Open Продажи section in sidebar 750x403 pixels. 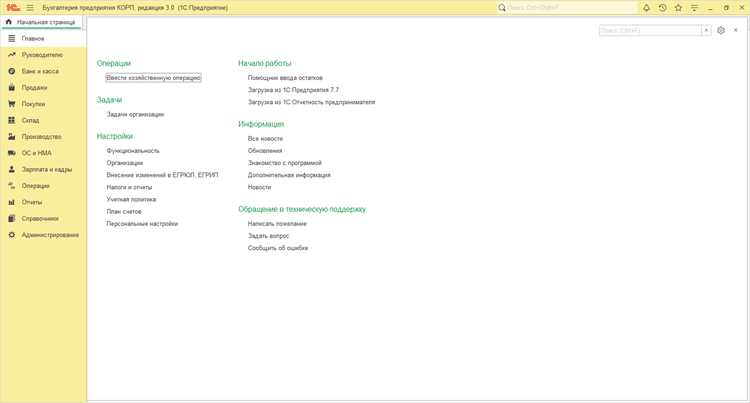[x=34, y=87]
